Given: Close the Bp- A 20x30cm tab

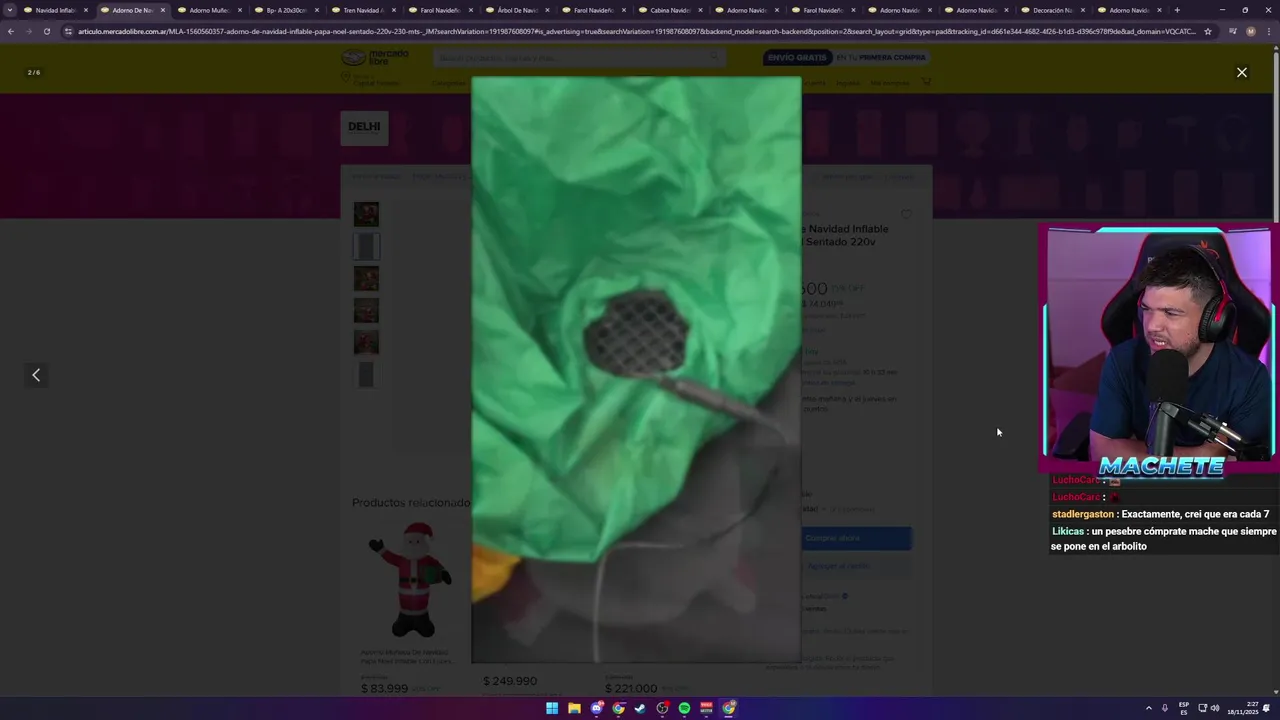Looking at the screenshot, I should point(316,10).
